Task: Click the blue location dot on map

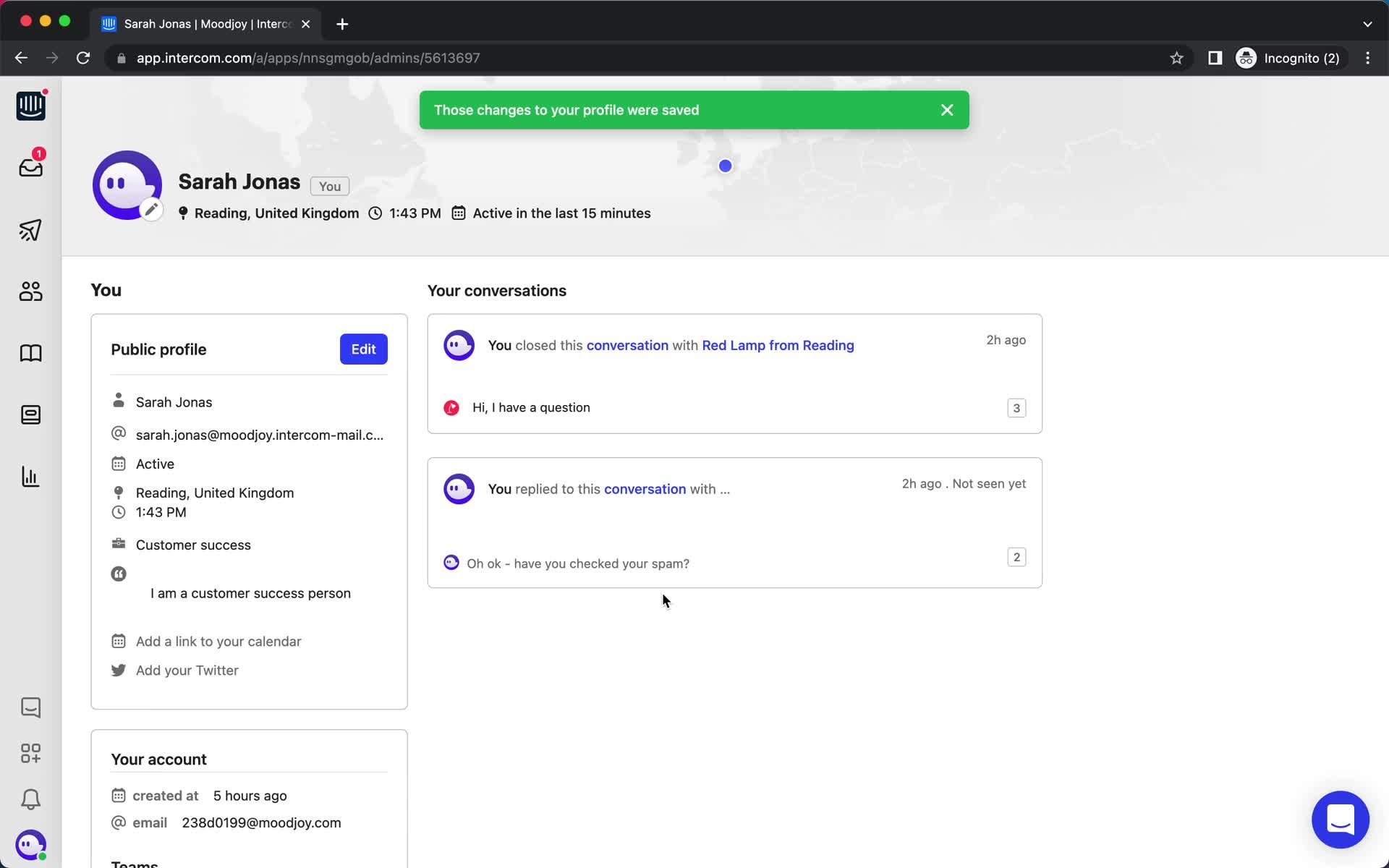Action: pos(725,166)
